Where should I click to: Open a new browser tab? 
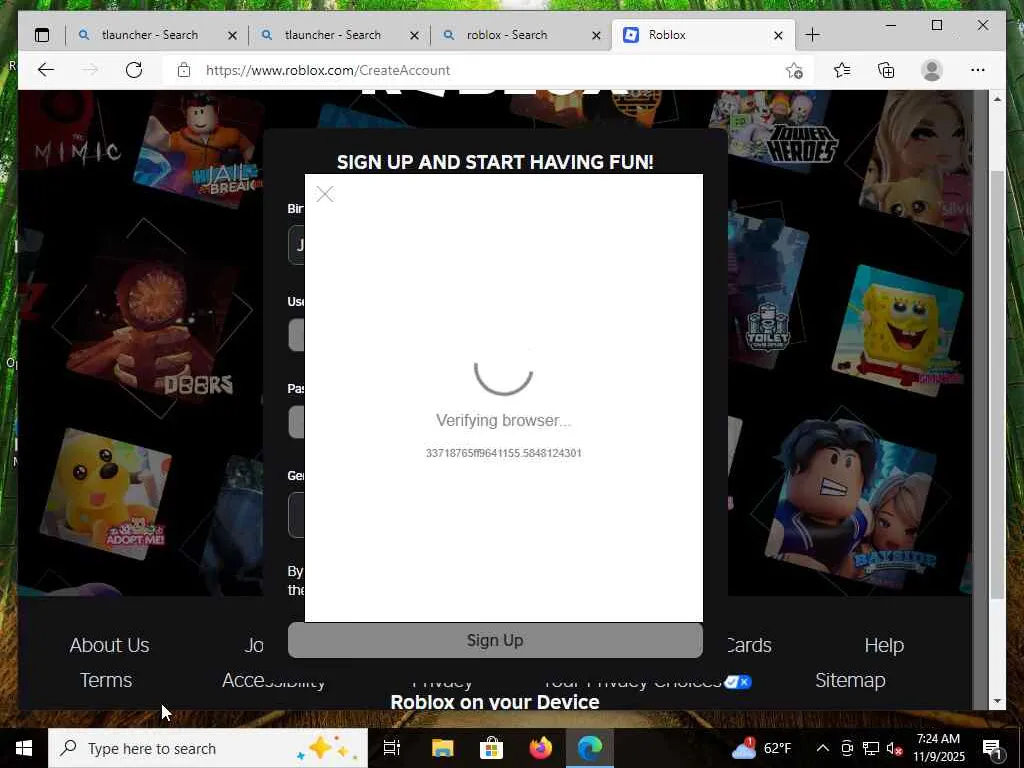click(x=812, y=35)
